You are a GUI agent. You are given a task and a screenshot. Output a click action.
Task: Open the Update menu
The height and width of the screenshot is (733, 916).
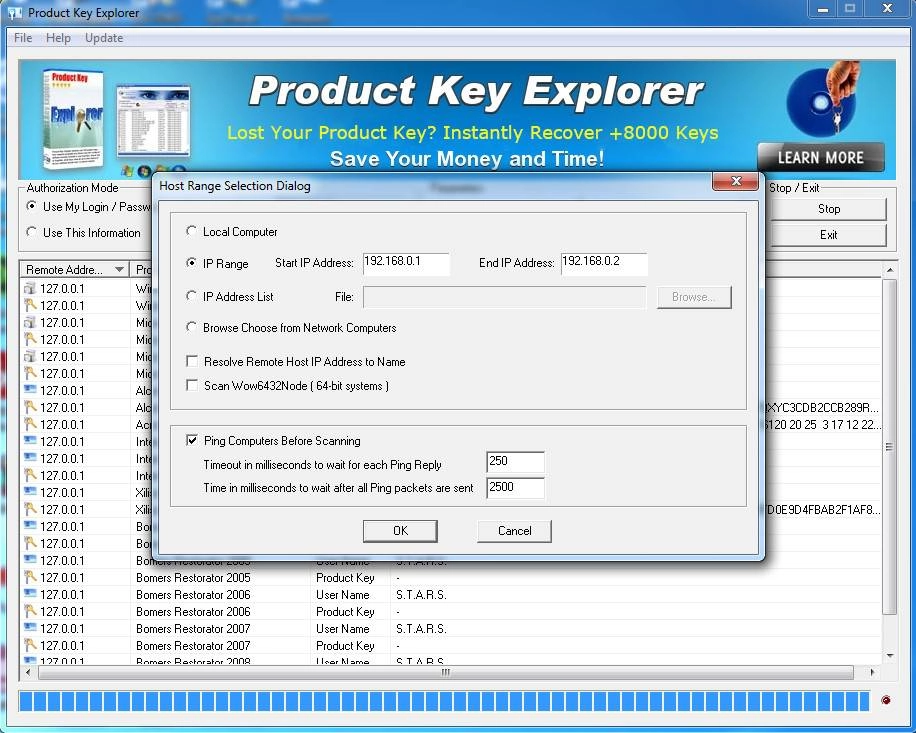point(104,38)
